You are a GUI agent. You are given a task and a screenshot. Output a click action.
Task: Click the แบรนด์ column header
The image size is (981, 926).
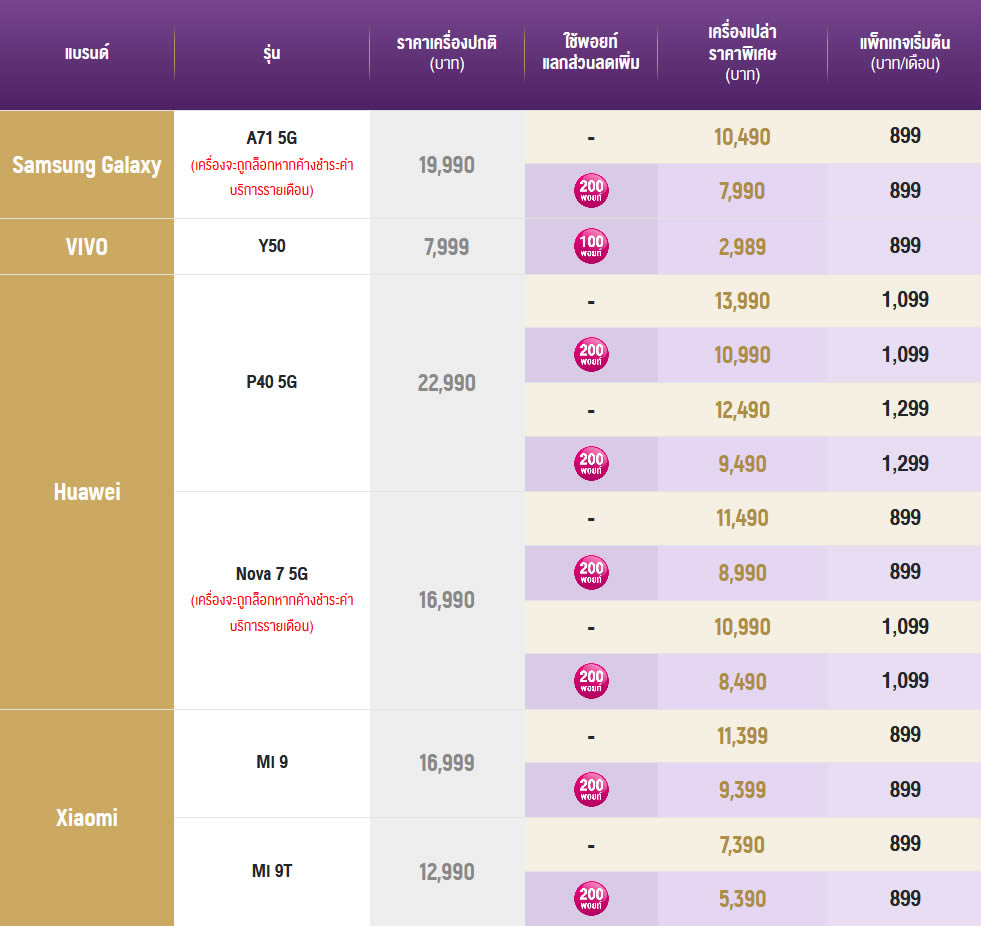point(87,53)
